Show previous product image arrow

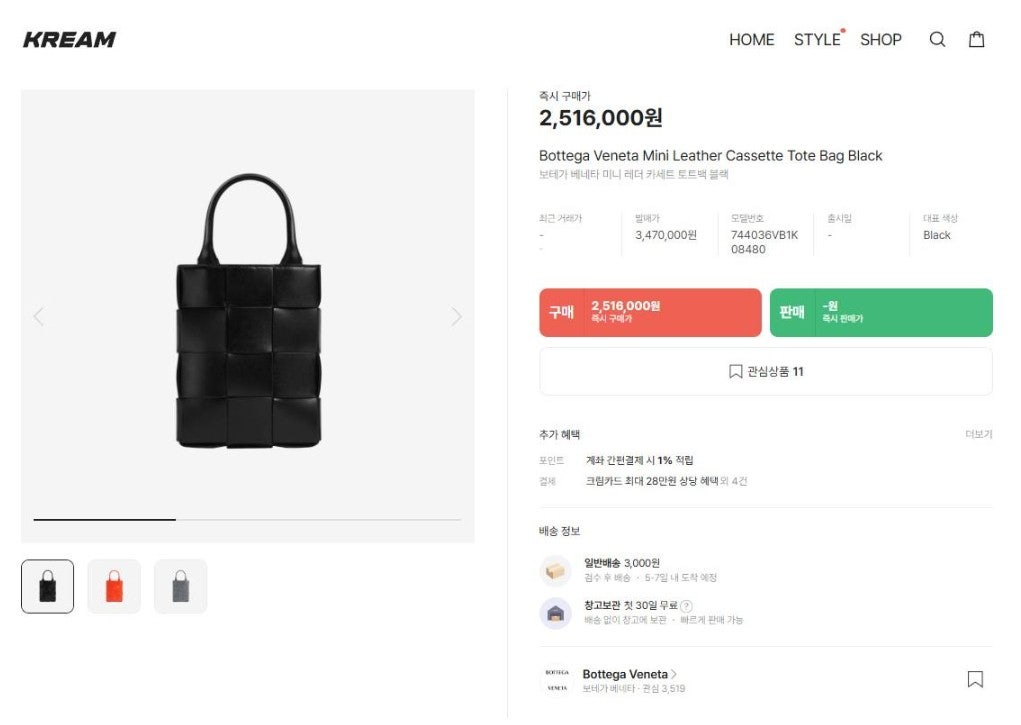point(39,317)
